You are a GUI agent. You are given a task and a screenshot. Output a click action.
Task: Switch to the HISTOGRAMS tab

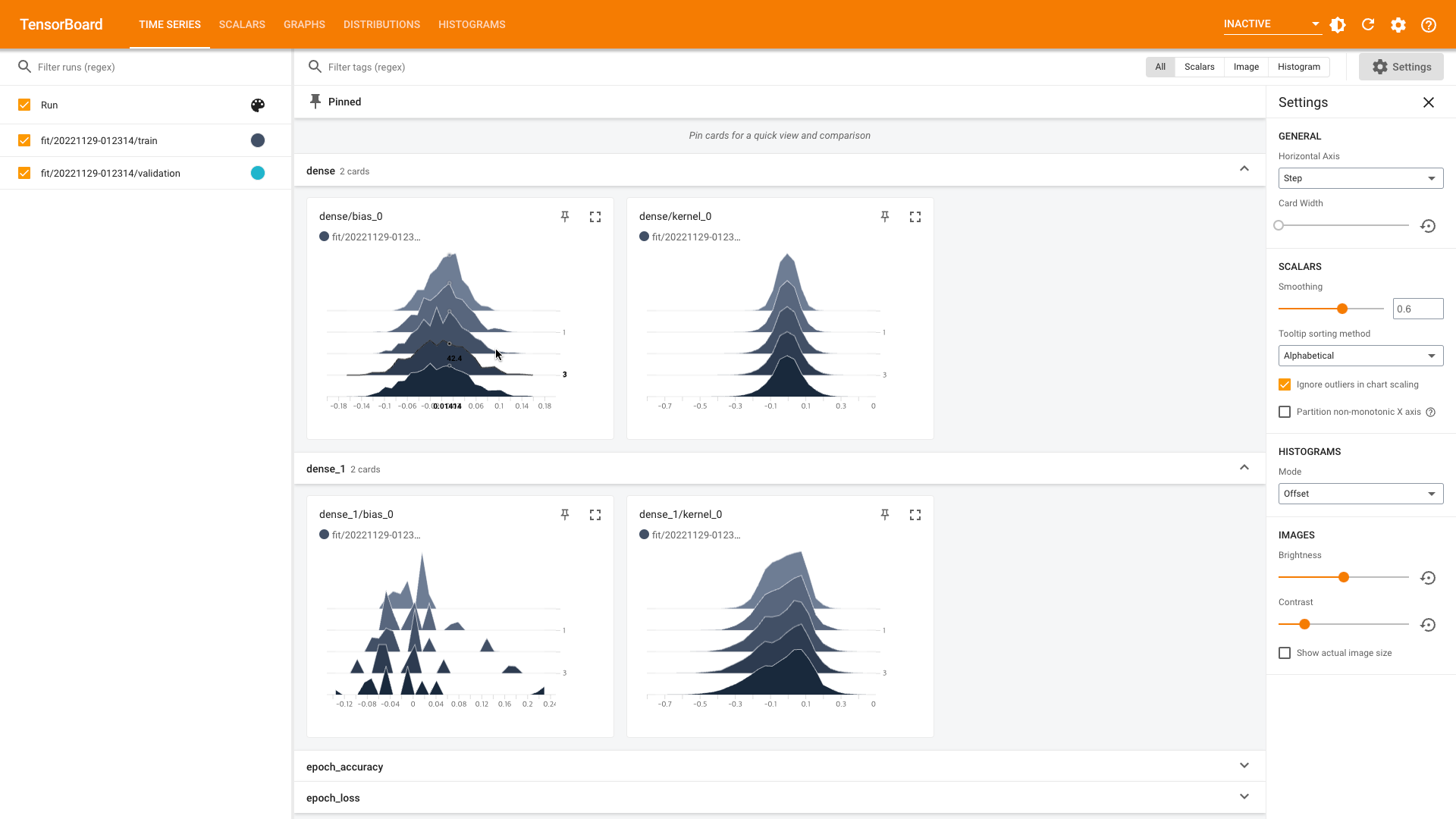coord(472,24)
